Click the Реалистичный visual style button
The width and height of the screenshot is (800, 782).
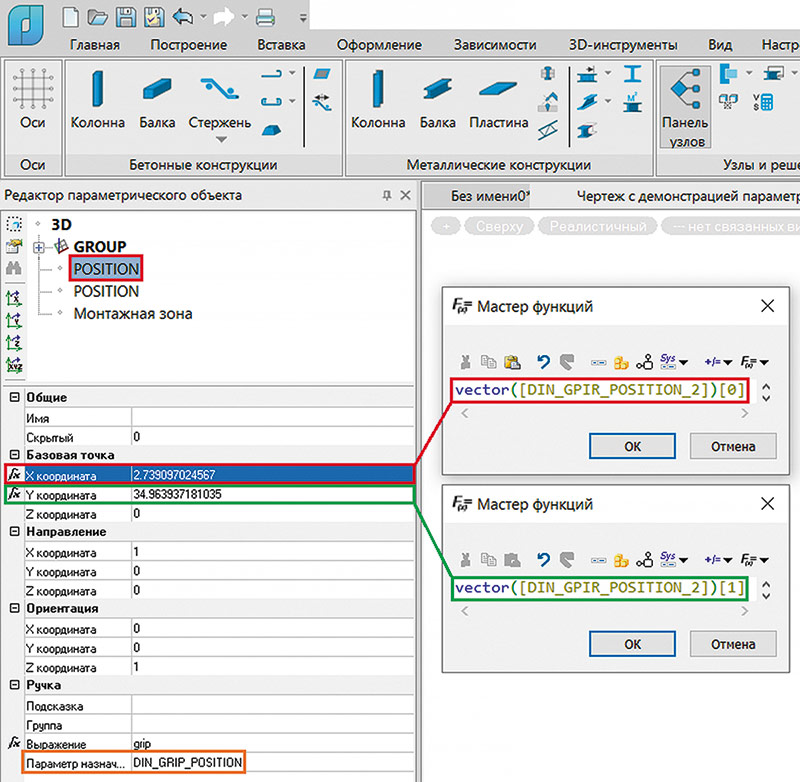point(597,226)
